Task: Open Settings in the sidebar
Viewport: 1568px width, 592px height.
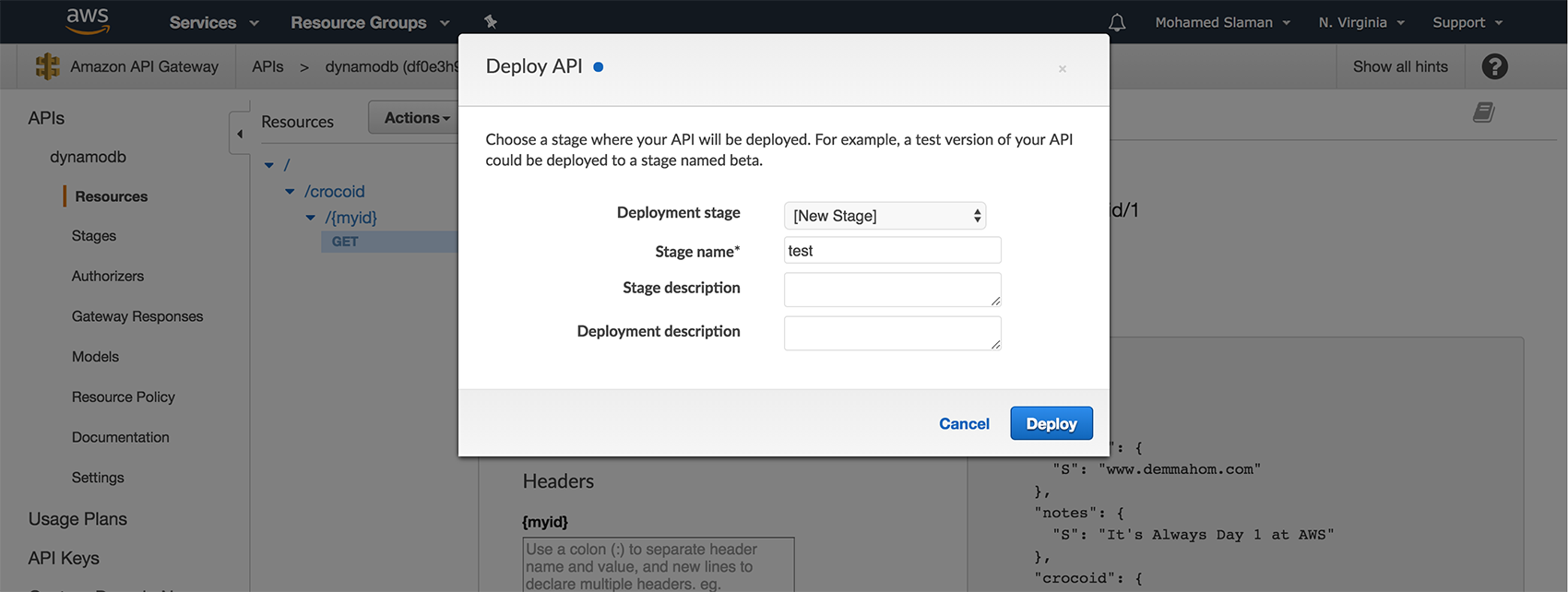Action: pos(98,478)
